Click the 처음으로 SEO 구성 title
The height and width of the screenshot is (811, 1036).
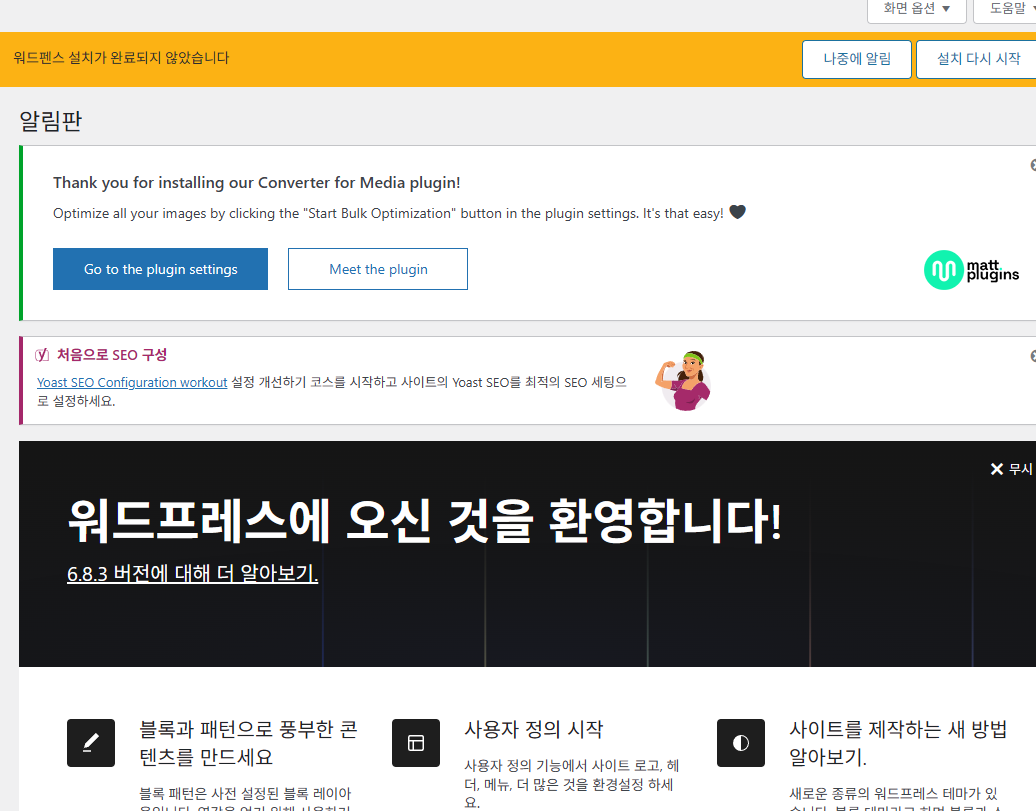click(x=112, y=355)
